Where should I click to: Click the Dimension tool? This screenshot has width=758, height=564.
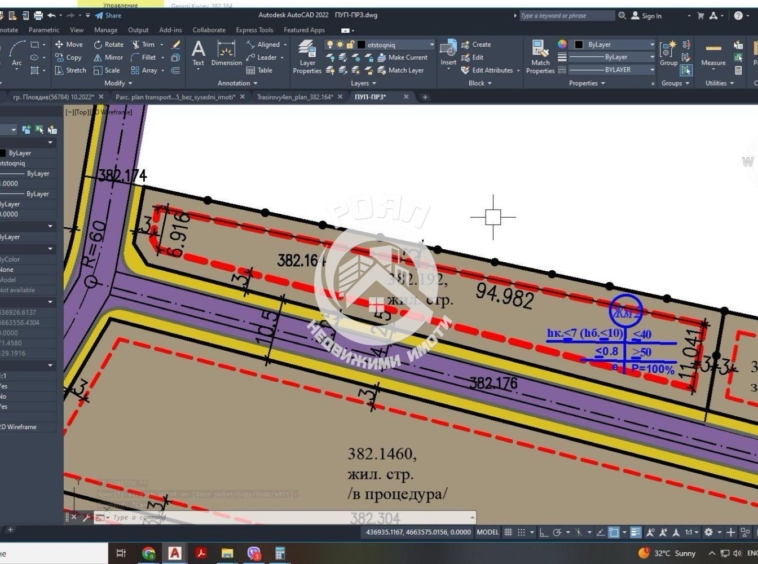(x=226, y=53)
